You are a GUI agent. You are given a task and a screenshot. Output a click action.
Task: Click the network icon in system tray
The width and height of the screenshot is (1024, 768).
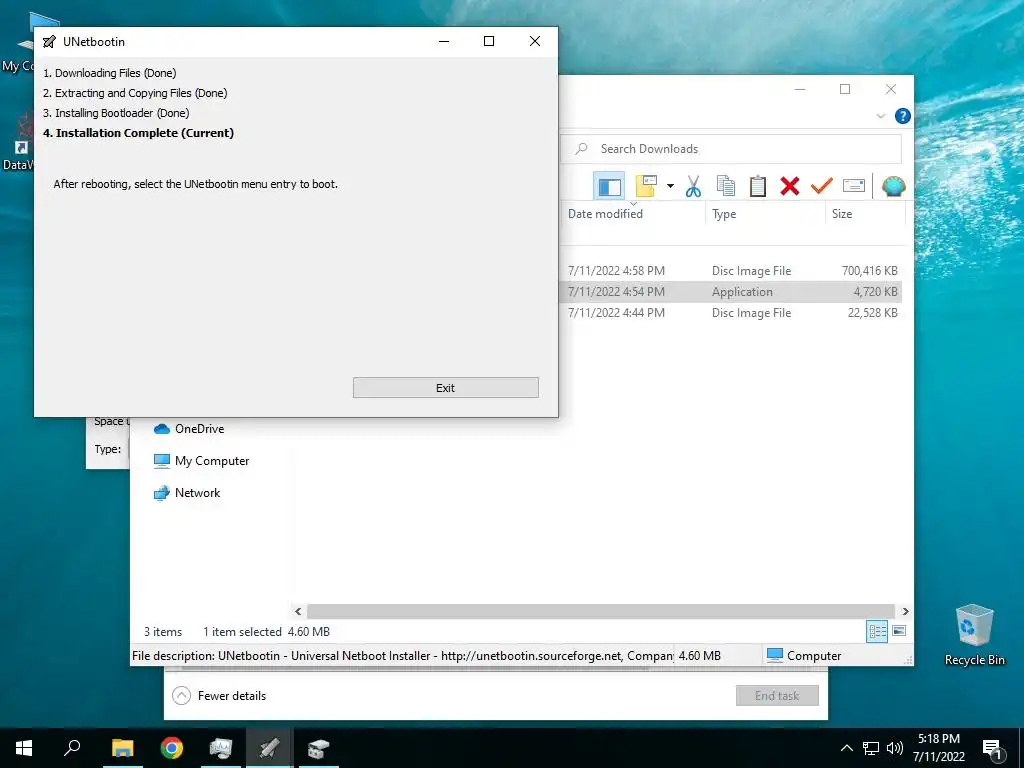click(x=871, y=748)
